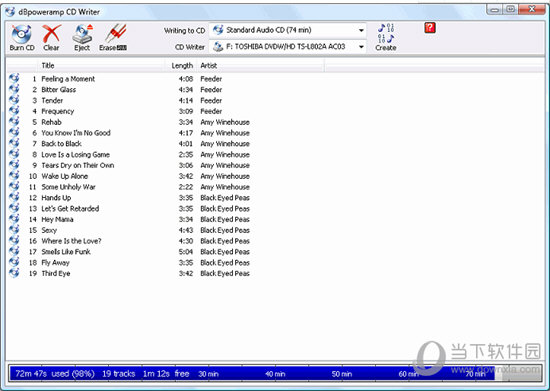Select track title Frequency
Screen dimensions: 550x391
58,112
